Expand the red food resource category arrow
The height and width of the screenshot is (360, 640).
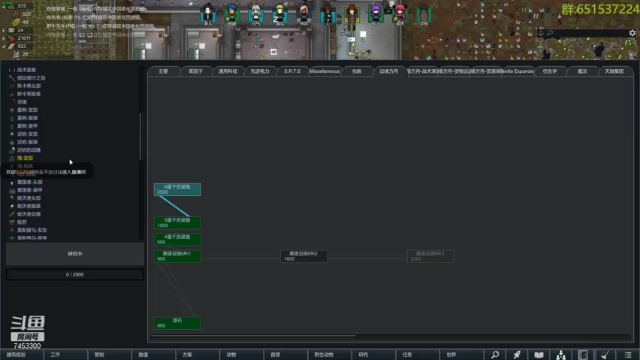pyautogui.click(x=4, y=38)
